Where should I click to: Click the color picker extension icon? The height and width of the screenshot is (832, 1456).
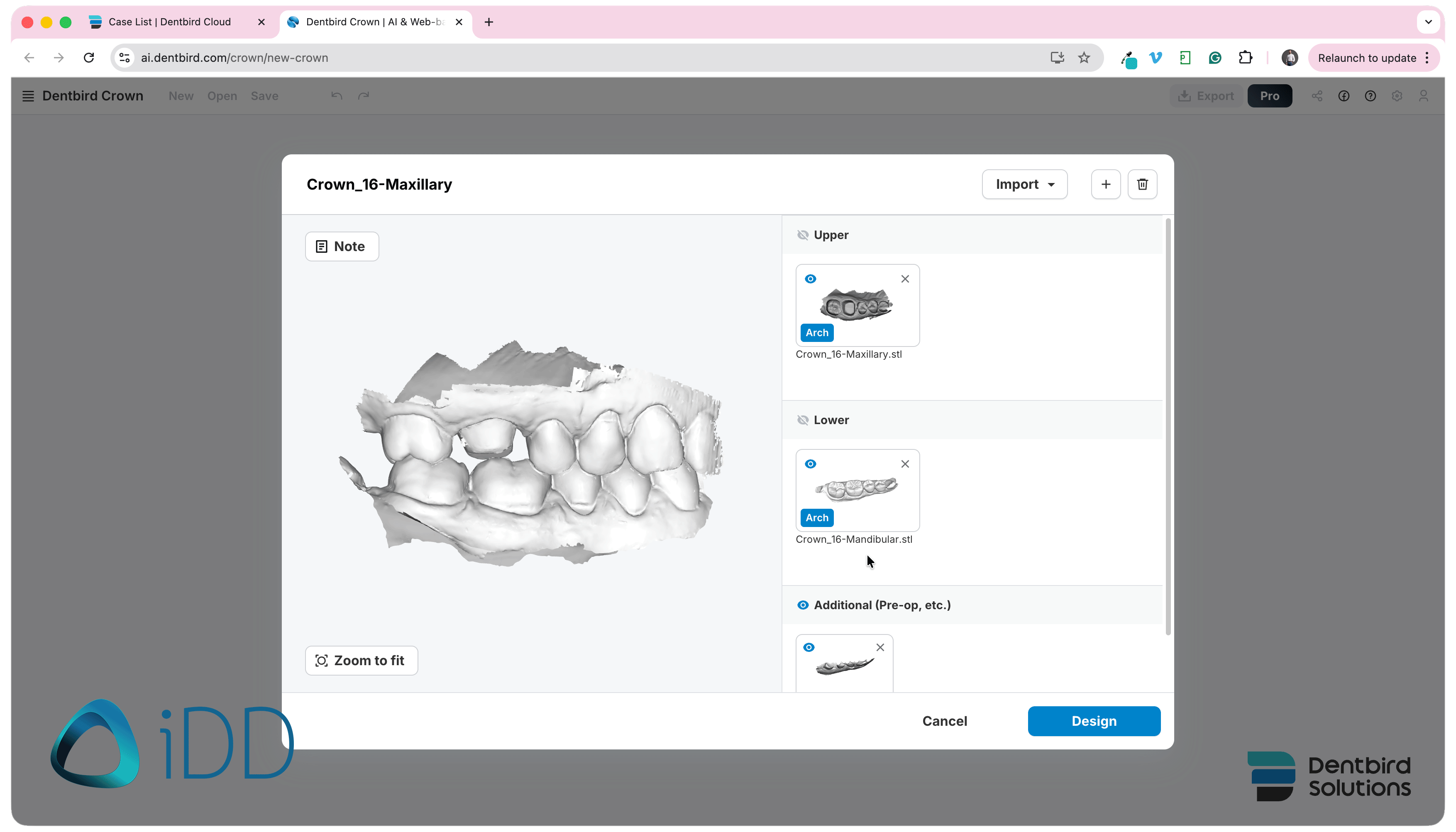[1129, 59]
